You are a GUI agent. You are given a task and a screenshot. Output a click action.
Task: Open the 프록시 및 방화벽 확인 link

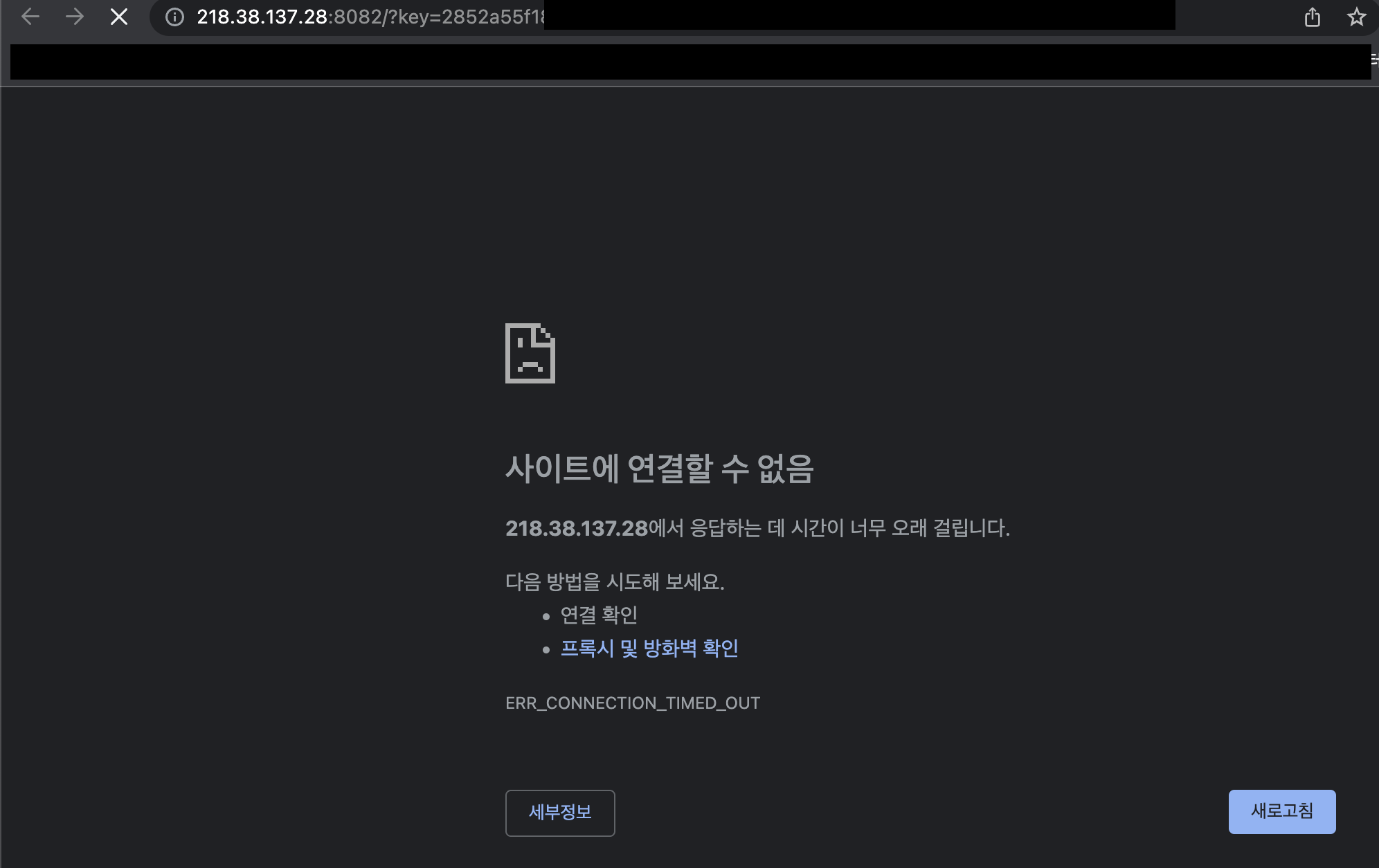[649, 648]
